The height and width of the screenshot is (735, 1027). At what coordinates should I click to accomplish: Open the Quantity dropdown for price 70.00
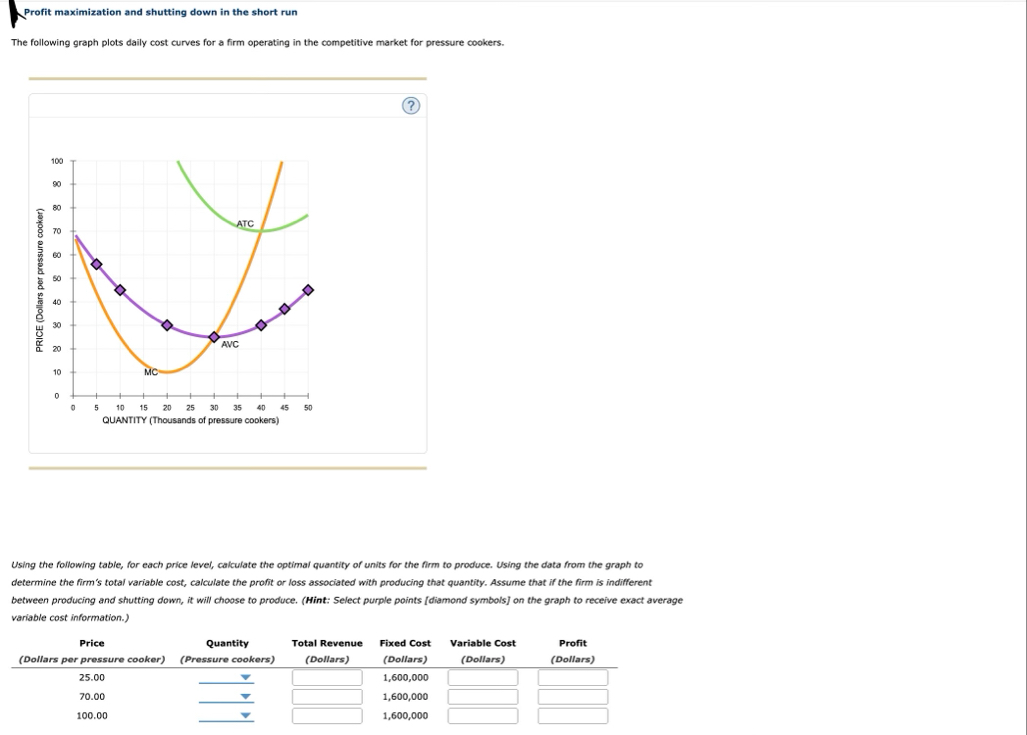tap(243, 697)
